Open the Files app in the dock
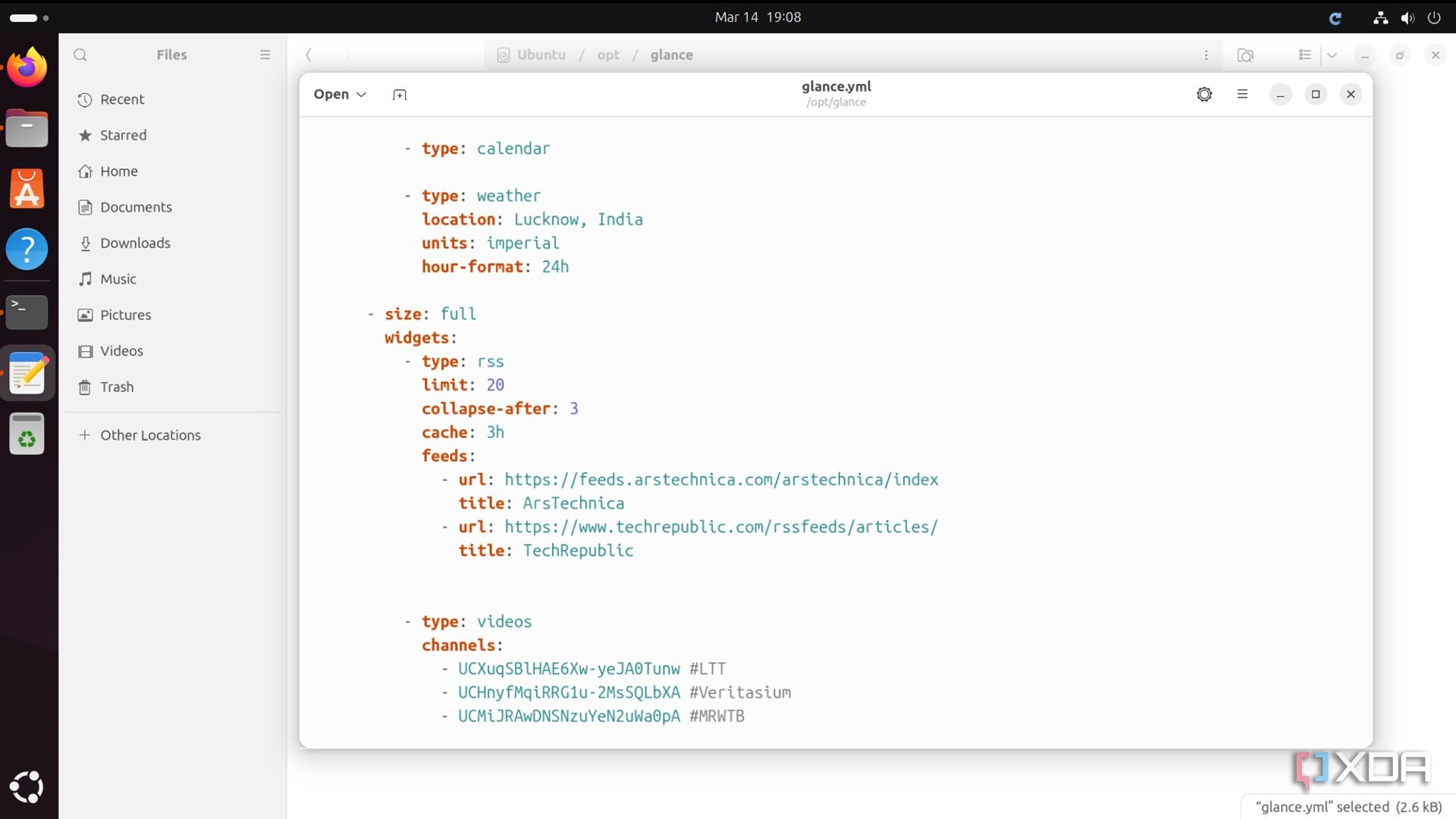The width and height of the screenshot is (1456, 819). (27, 128)
